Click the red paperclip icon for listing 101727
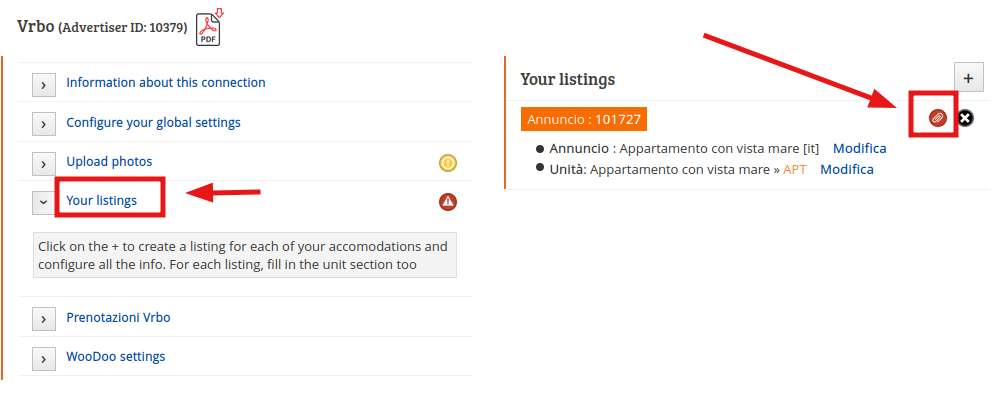993x399 pixels. 937,117
